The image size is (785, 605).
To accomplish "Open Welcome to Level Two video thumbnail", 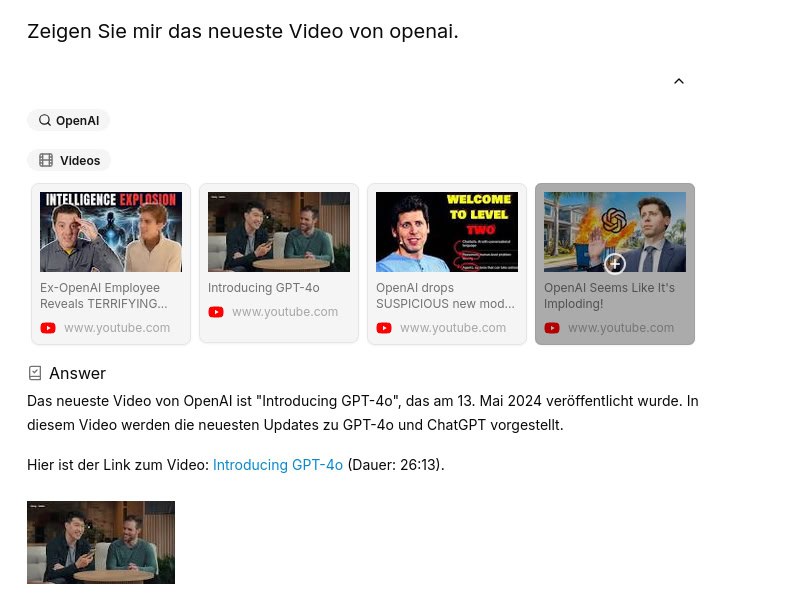I will pos(447,232).
